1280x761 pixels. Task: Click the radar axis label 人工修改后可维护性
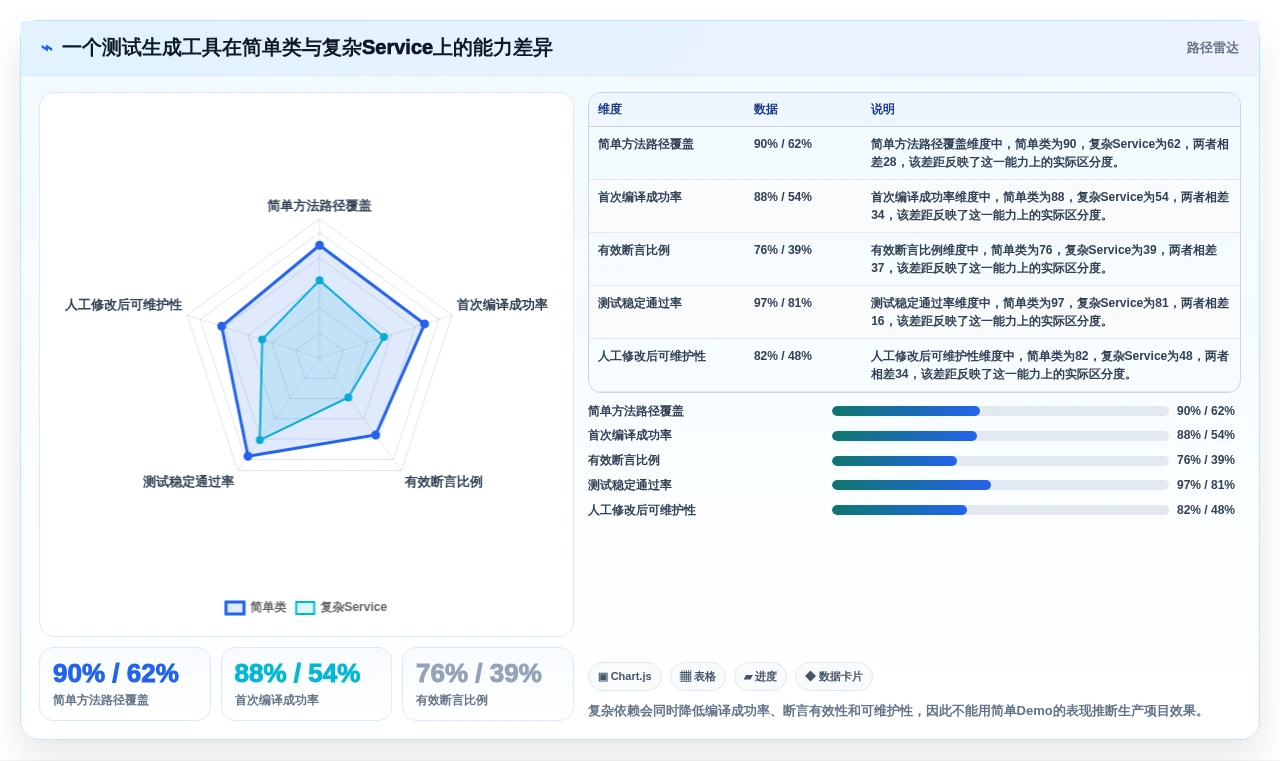tap(124, 305)
